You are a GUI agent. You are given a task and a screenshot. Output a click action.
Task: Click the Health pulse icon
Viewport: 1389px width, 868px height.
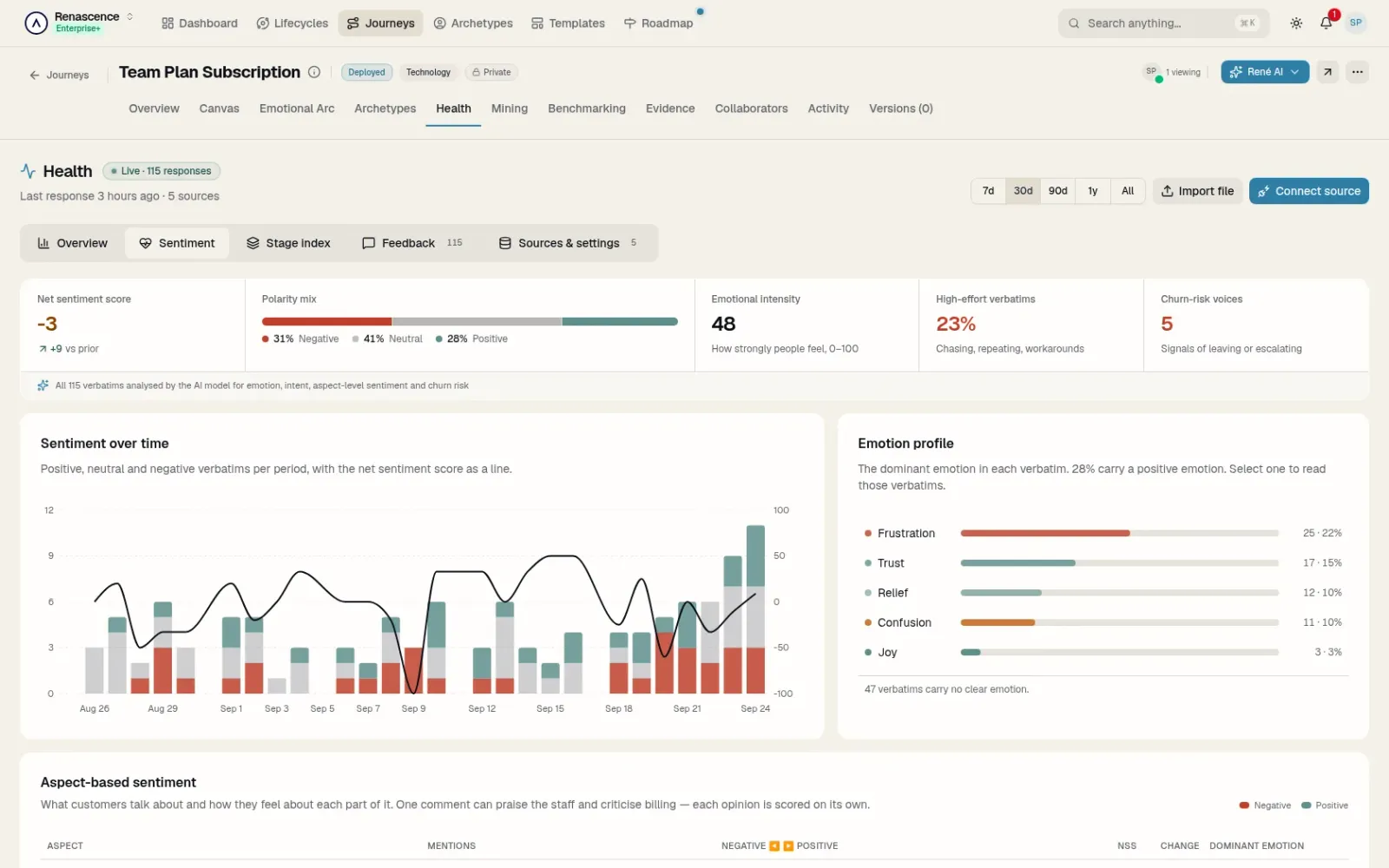click(x=29, y=171)
